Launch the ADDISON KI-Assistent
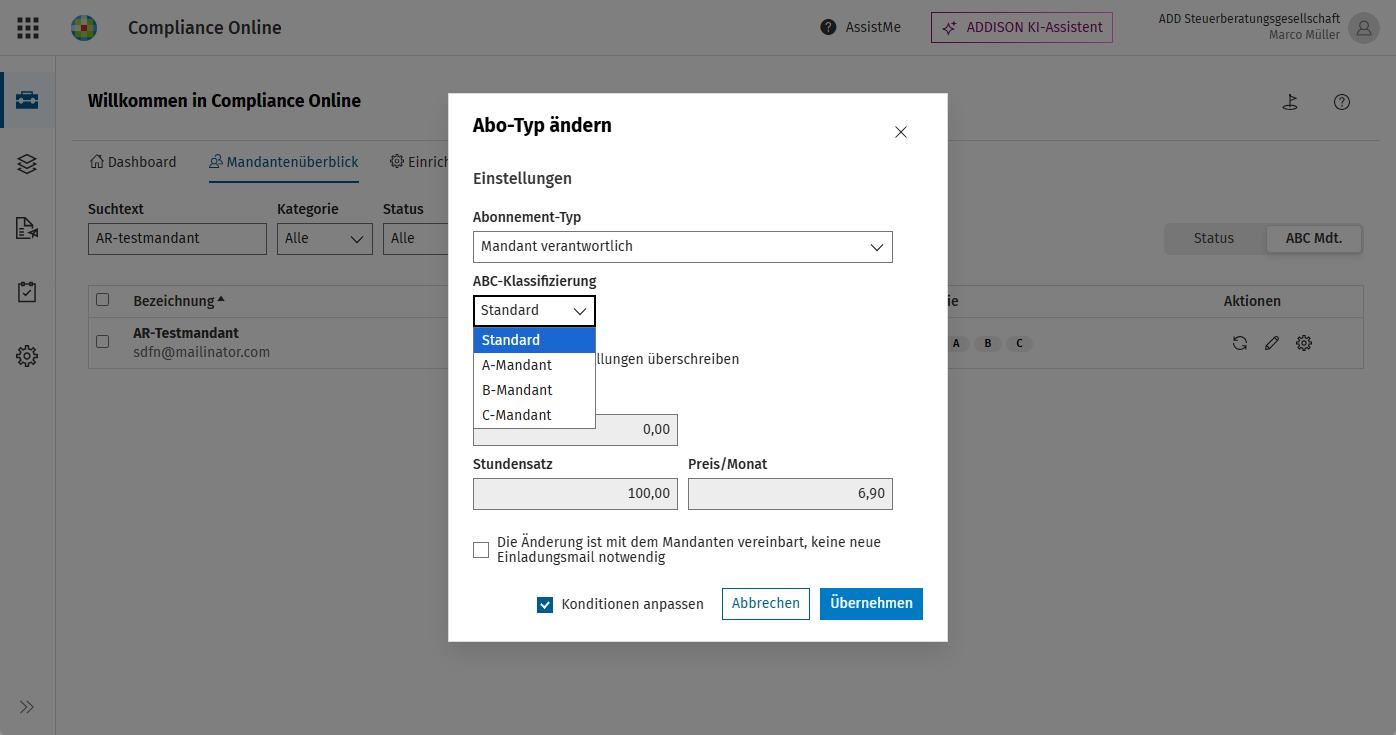Viewport: 1396px width, 735px height. [1022, 28]
